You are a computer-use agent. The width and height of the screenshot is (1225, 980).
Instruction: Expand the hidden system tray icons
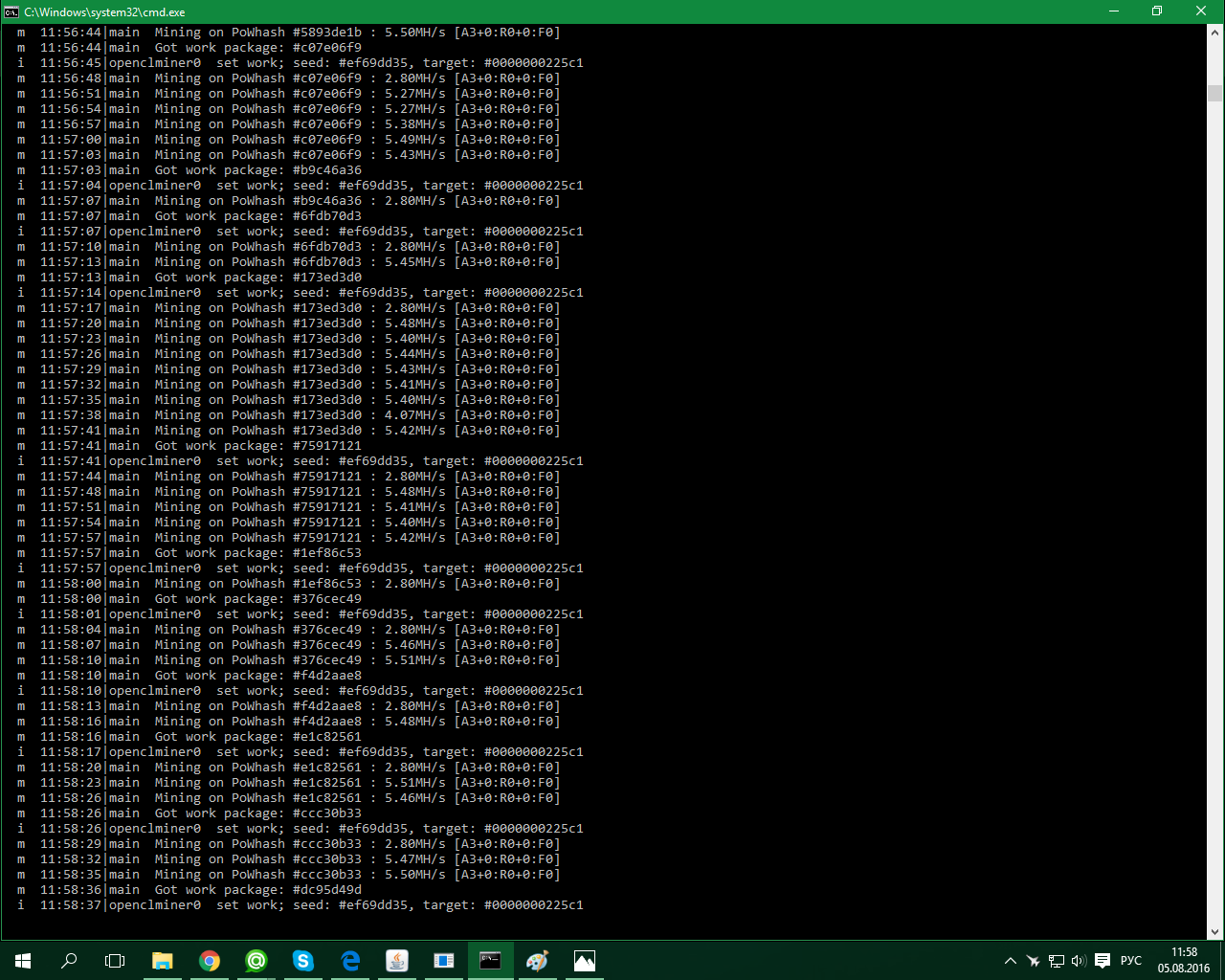[x=1010, y=961]
